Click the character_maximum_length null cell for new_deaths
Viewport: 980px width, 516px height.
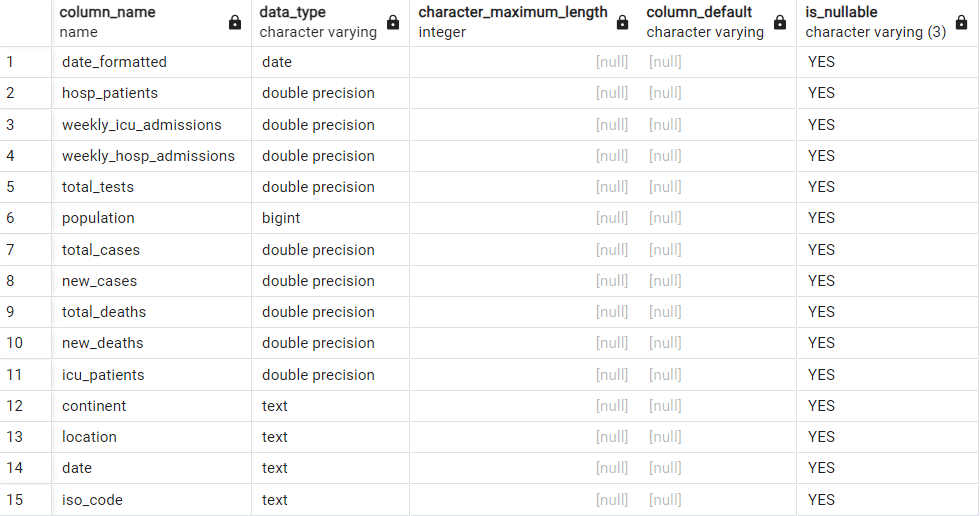612,343
